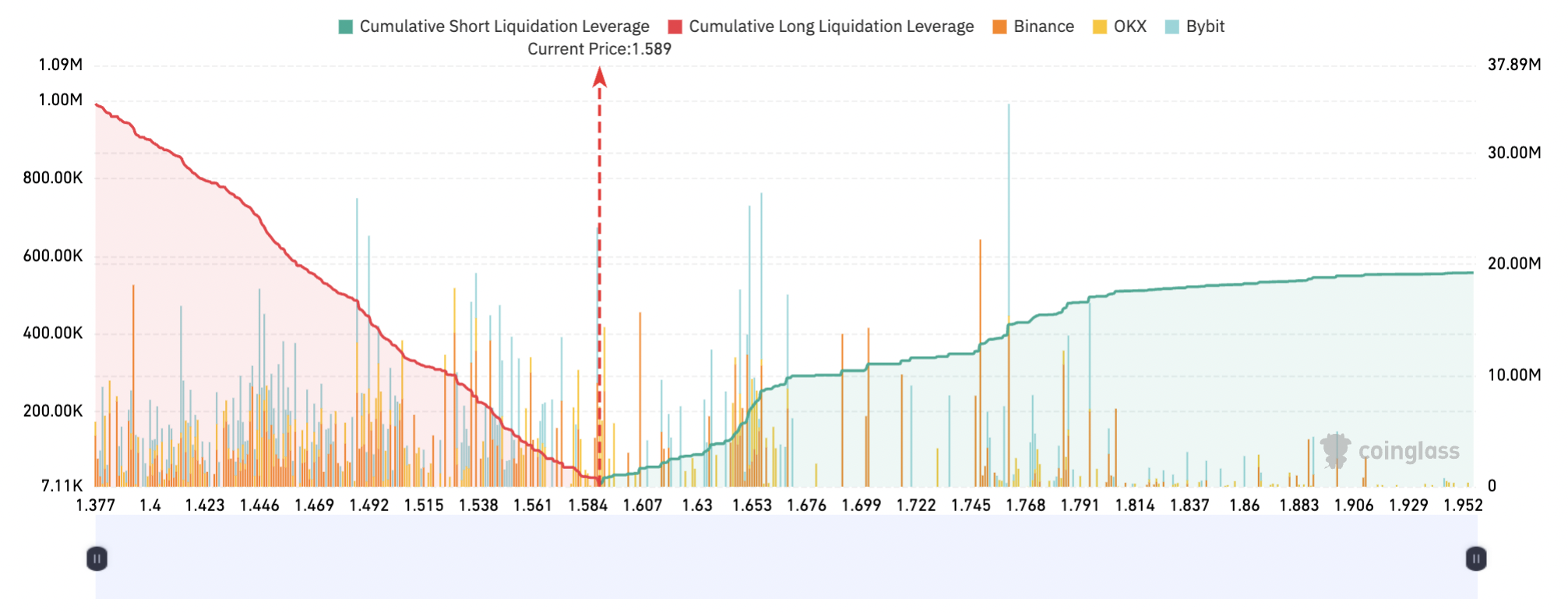This screenshot has height=613, width=1568.
Task: Click the coinglass watermark text
Action: pos(1408,451)
